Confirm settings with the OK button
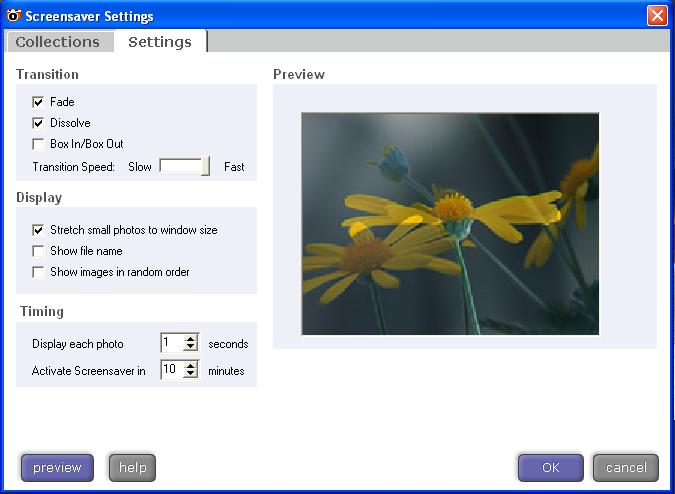The image size is (675, 494). (551, 468)
